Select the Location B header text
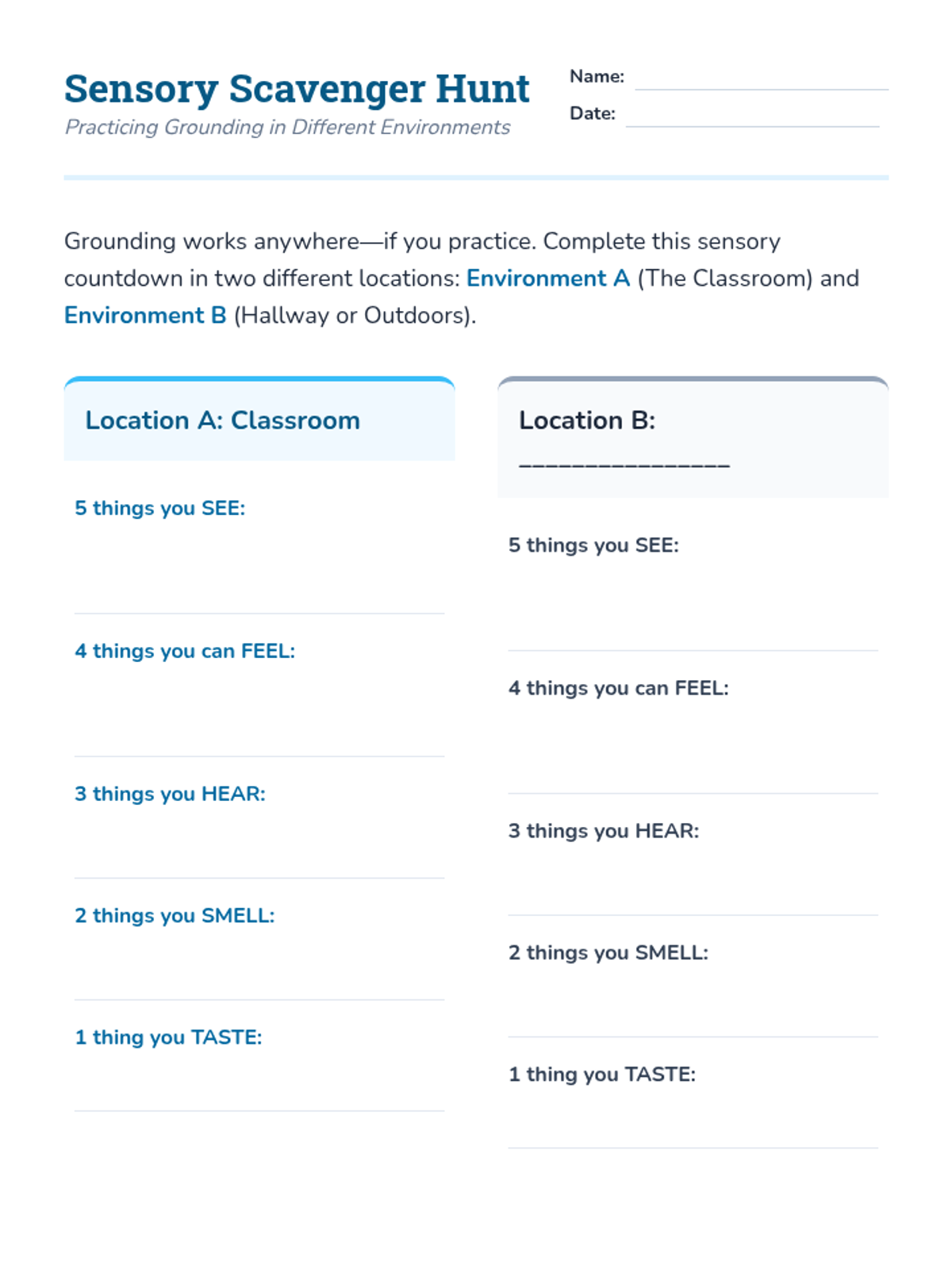Image resolution: width=952 pixels, height=1270 pixels. [x=587, y=421]
